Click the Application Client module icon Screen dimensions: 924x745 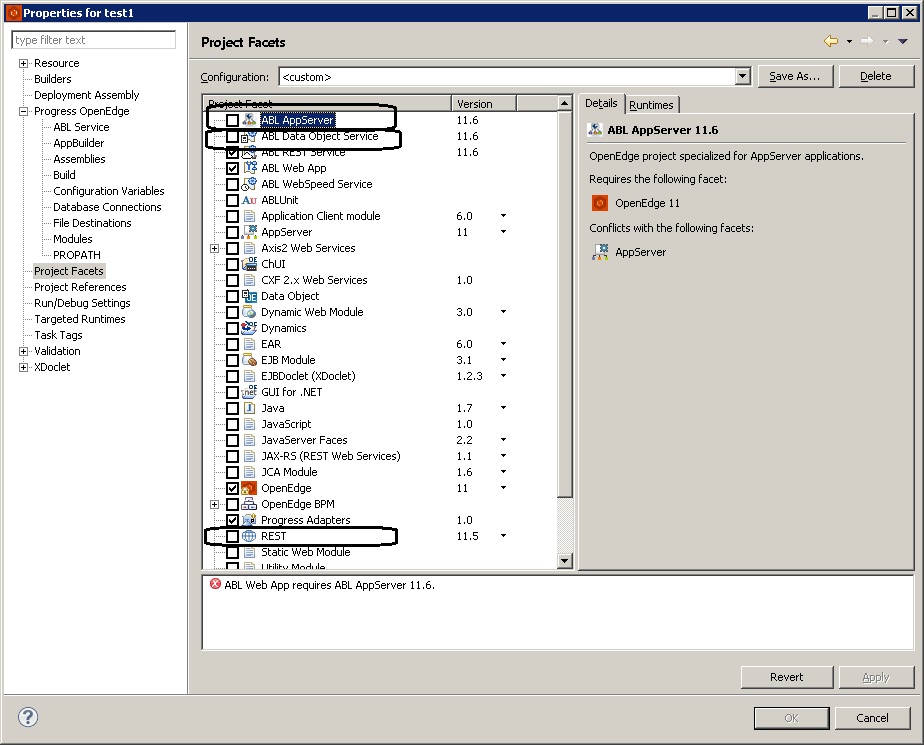click(249, 216)
